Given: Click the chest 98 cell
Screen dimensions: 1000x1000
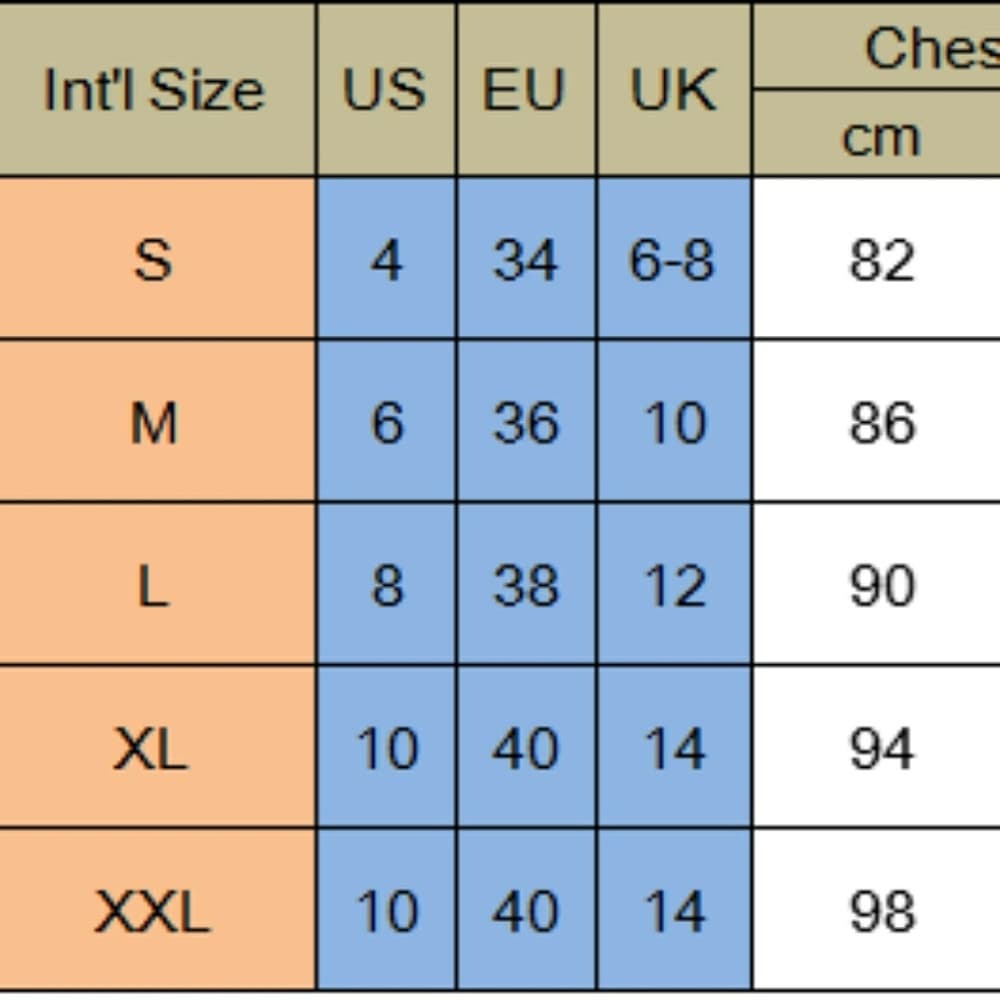Looking at the screenshot, I should tap(876, 909).
